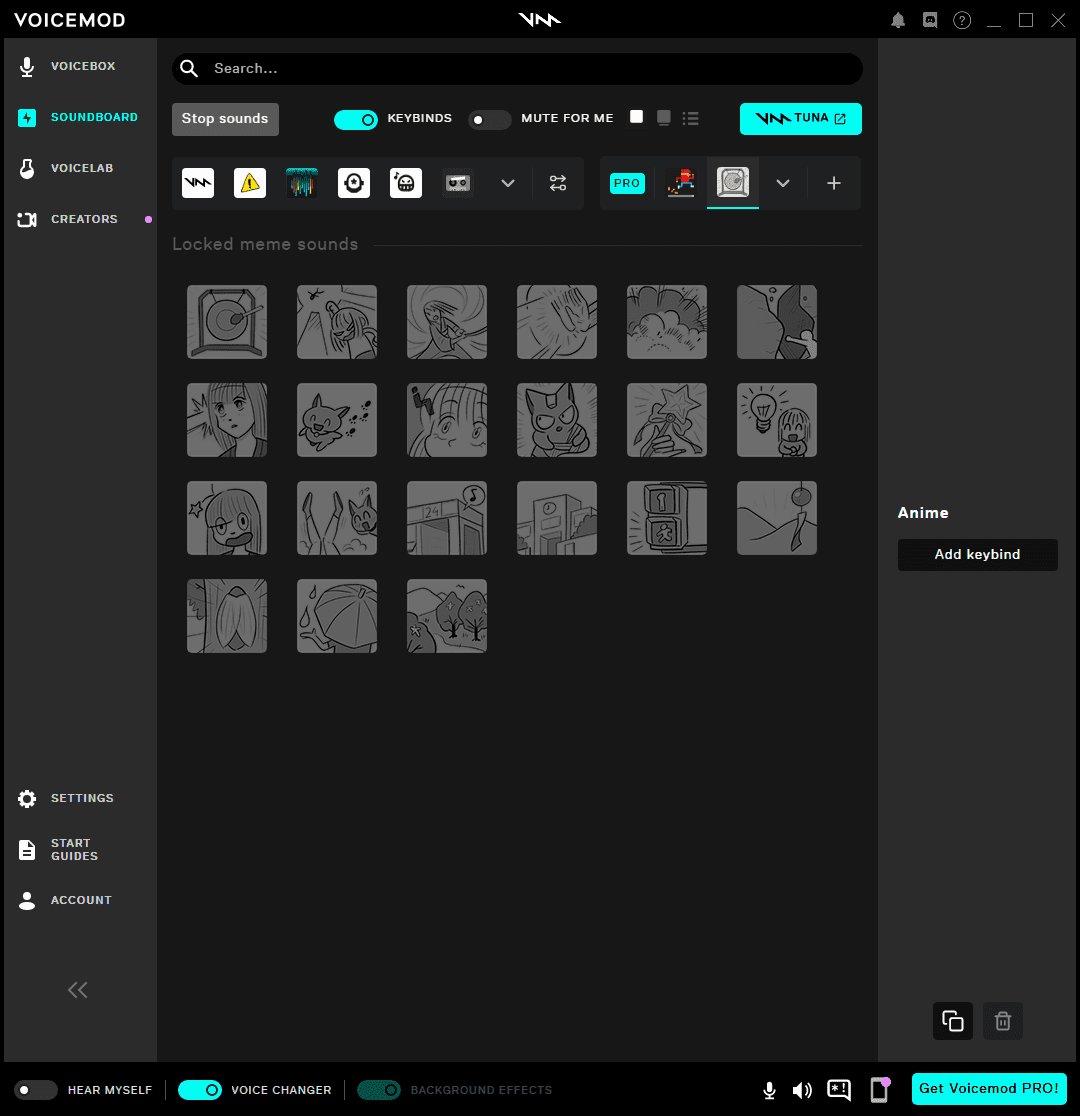Open the Soundboard section

[78, 117]
